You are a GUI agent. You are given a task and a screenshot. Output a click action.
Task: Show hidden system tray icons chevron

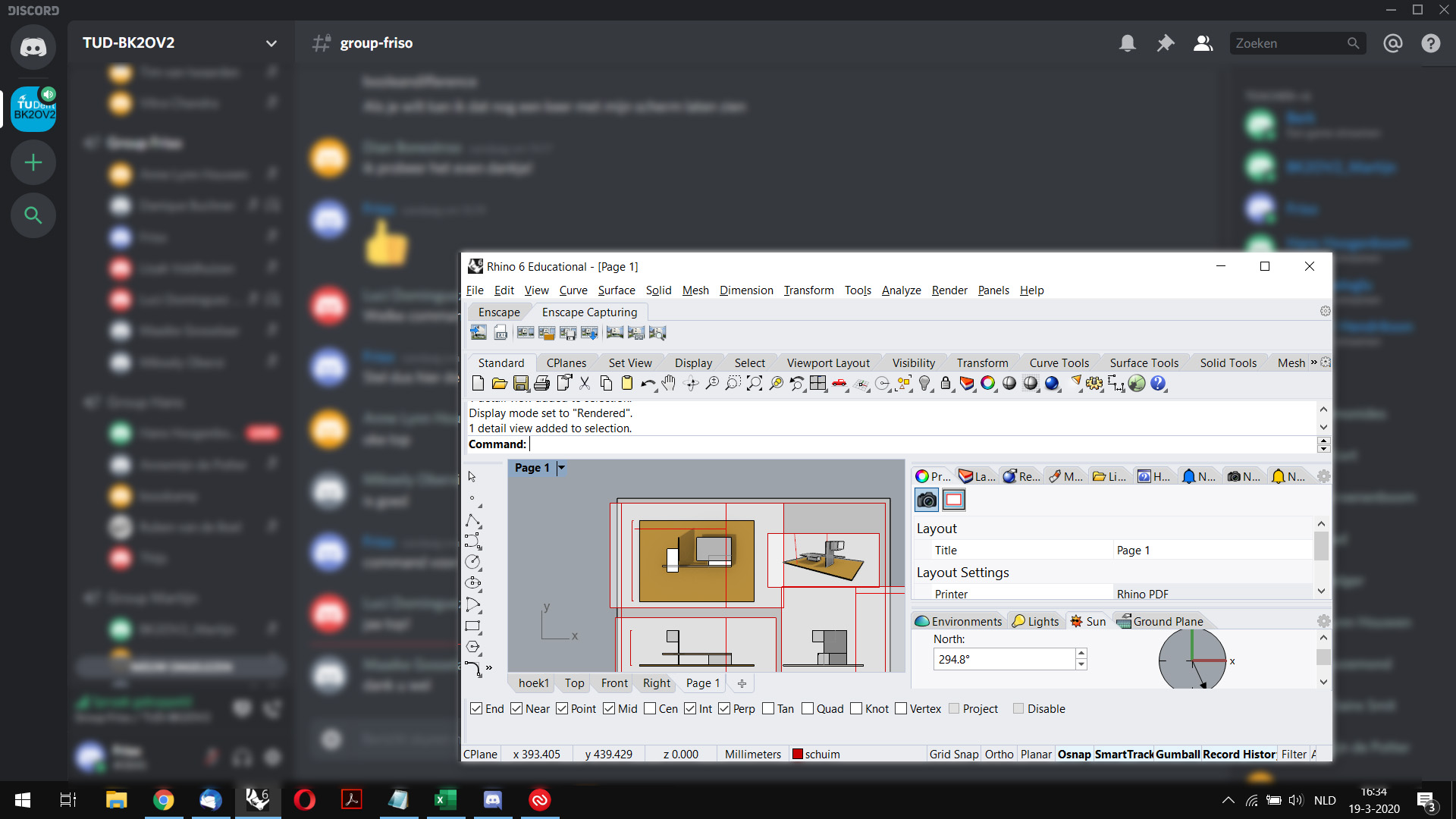pos(1228,800)
